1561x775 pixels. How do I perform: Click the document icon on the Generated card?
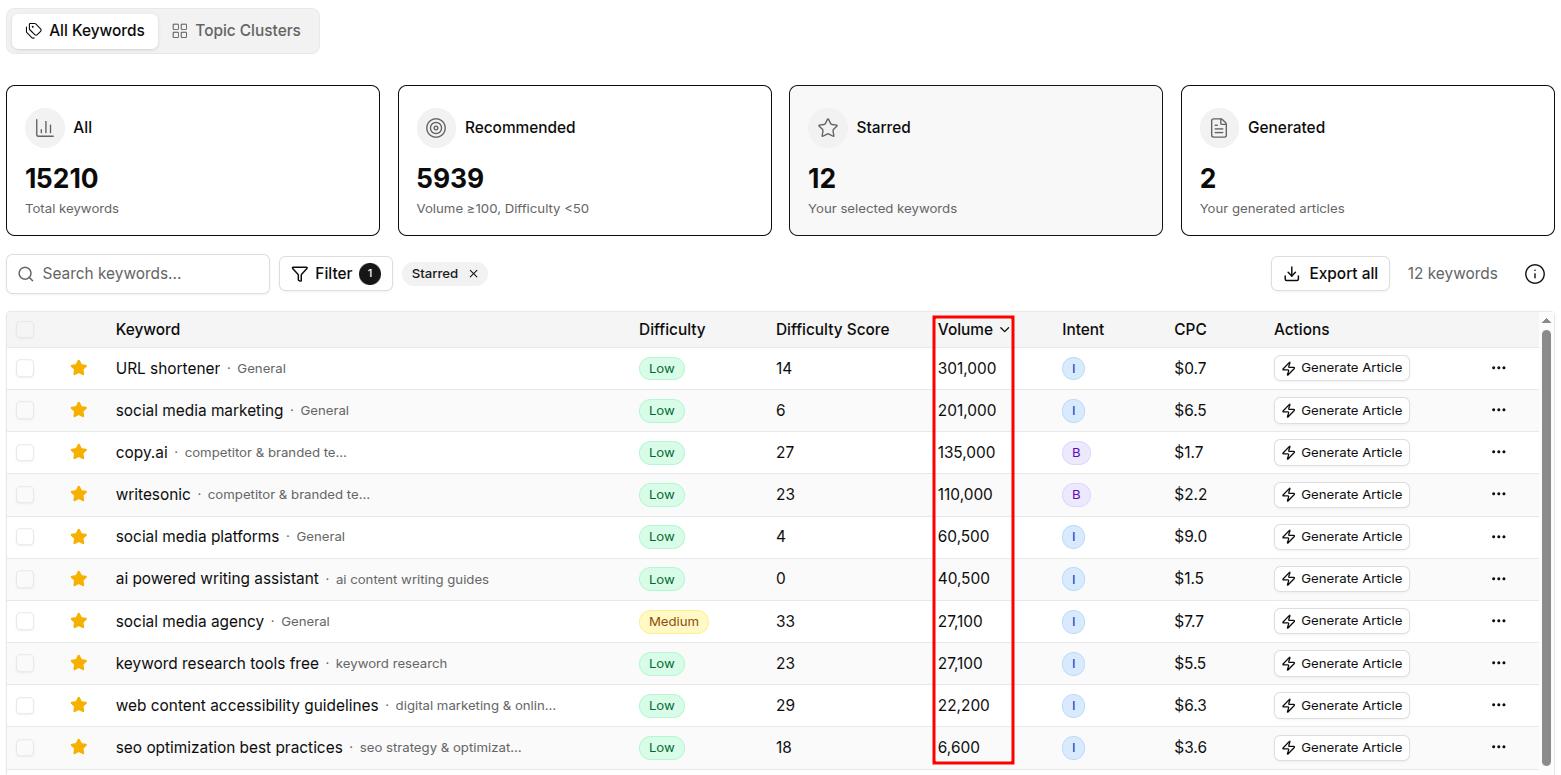1219,127
